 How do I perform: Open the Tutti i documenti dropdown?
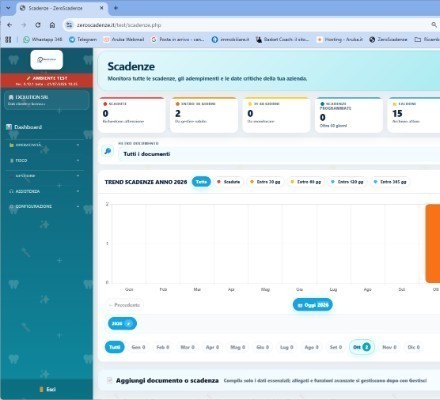(x=279, y=154)
